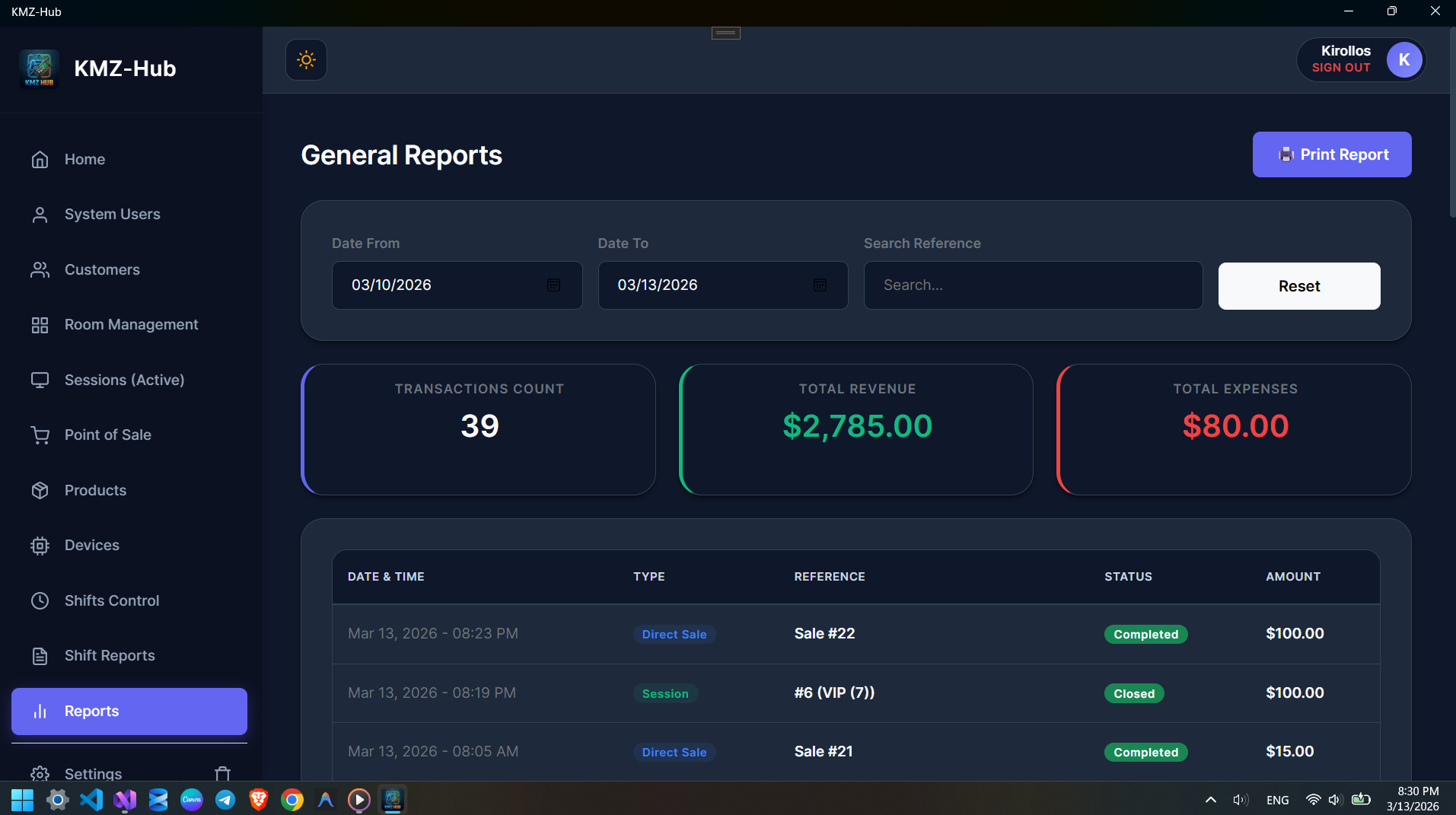Open the Date To calendar picker
The width and height of the screenshot is (1456, 815).
point(820,285)
